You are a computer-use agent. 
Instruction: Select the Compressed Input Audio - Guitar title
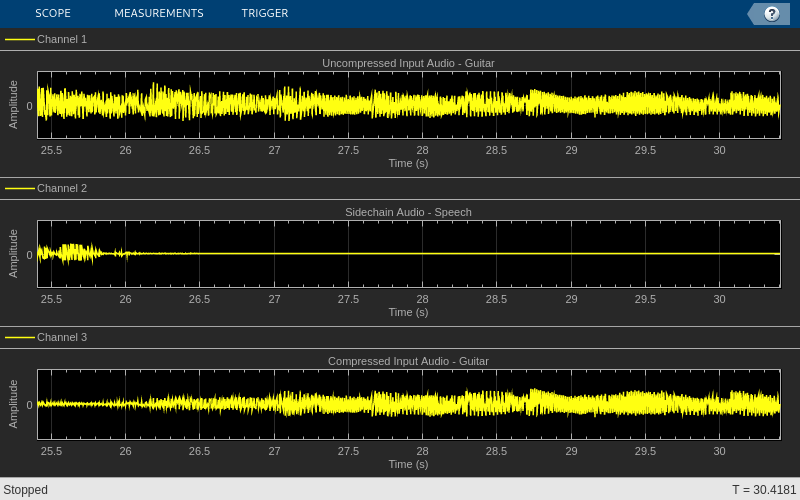click(x=408, y=361)
